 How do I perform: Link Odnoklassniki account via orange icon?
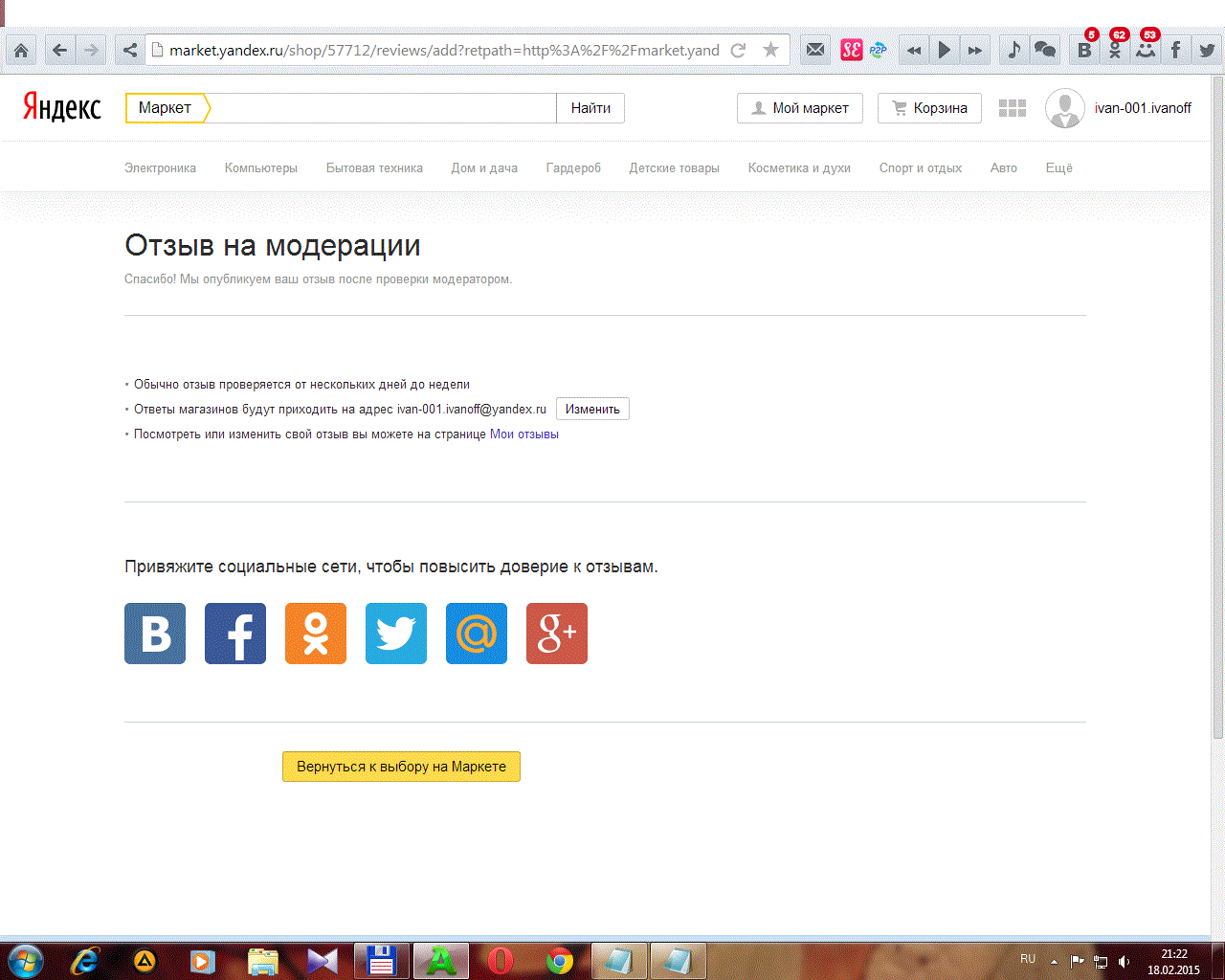click(316, 634)
